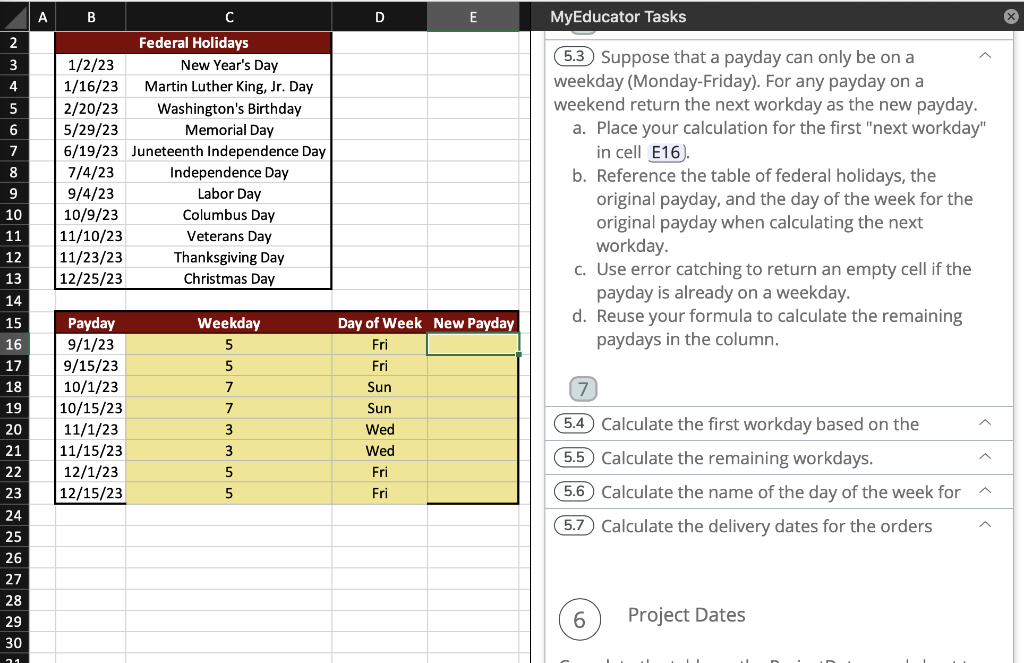Close the MyEducator Tasks panel
The image size is (1024, 663).
(x=1009, y=15)
